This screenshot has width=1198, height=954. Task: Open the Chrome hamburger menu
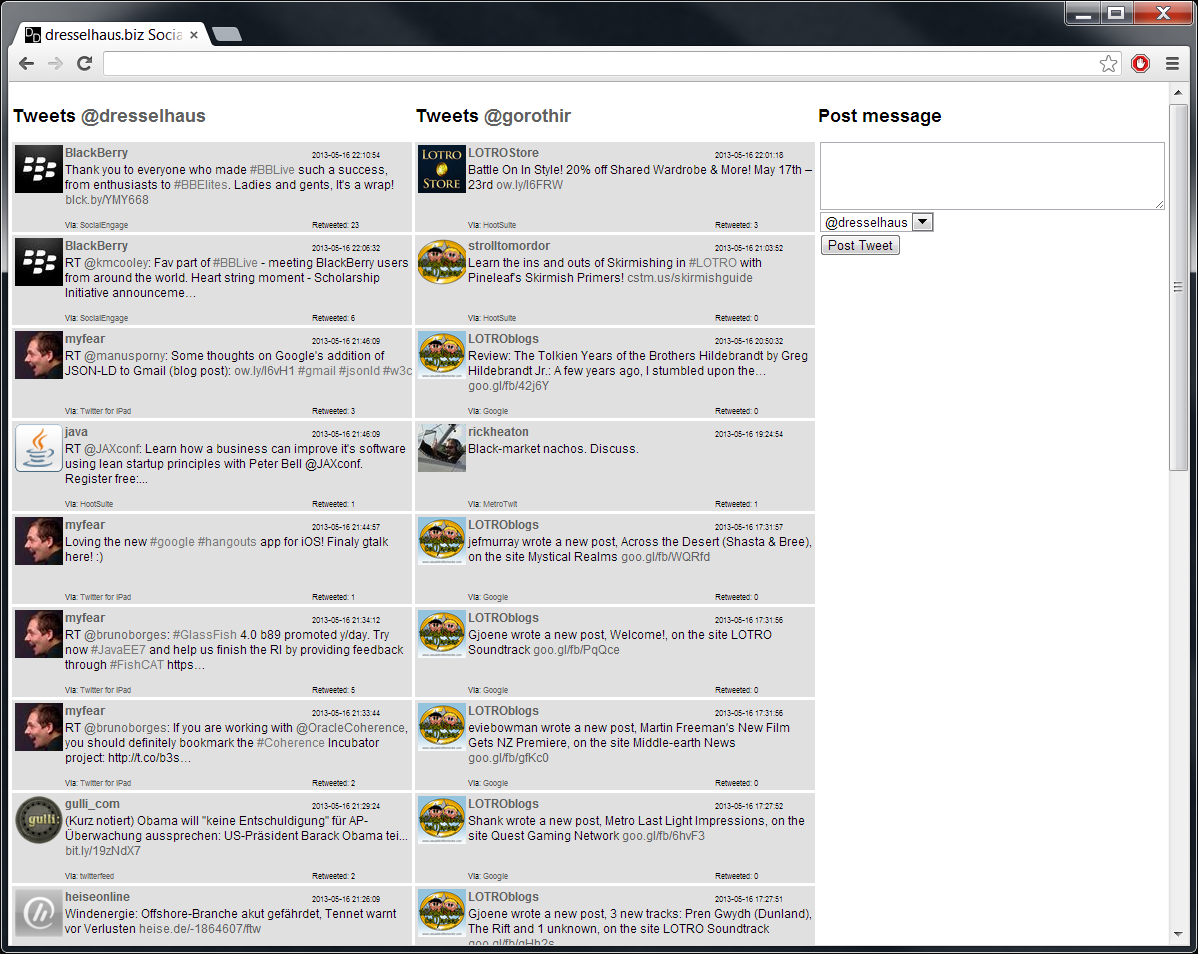click(x=1172, y=63)
